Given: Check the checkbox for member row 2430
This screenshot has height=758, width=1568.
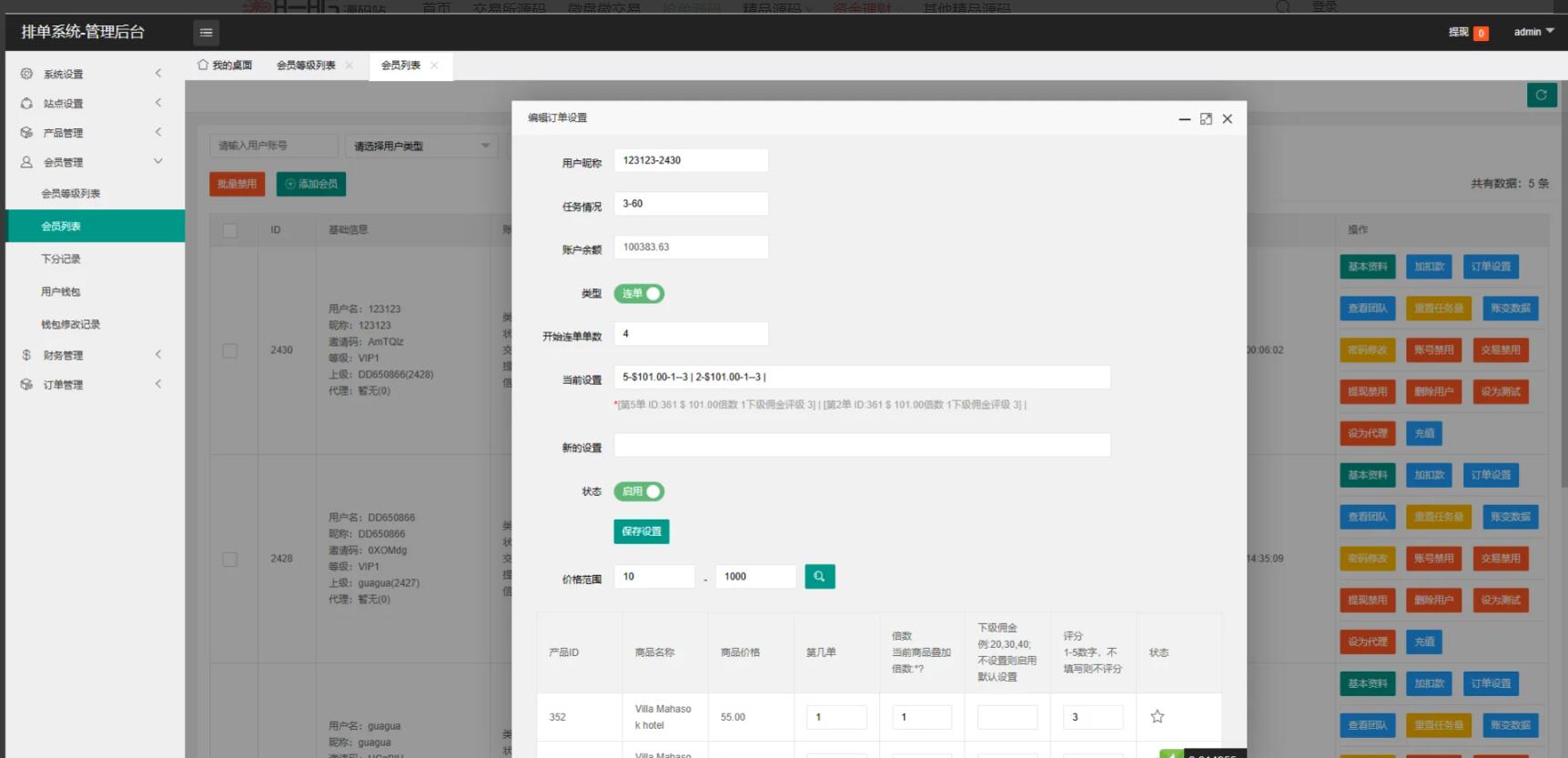Looking at the screenshot, I should [230, 350].
